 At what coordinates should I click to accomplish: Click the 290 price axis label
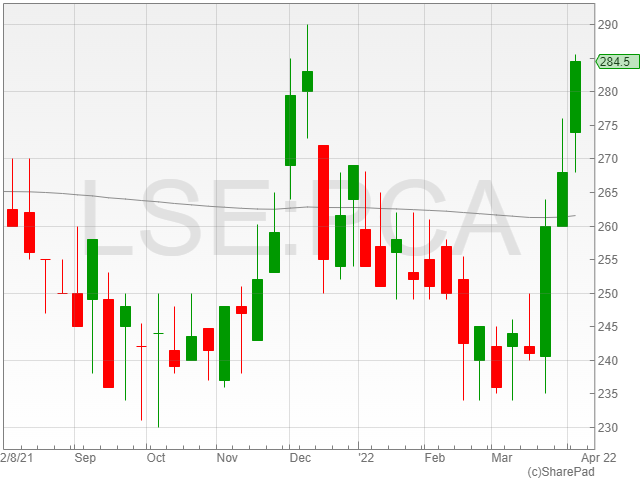(x=608, y=24)
